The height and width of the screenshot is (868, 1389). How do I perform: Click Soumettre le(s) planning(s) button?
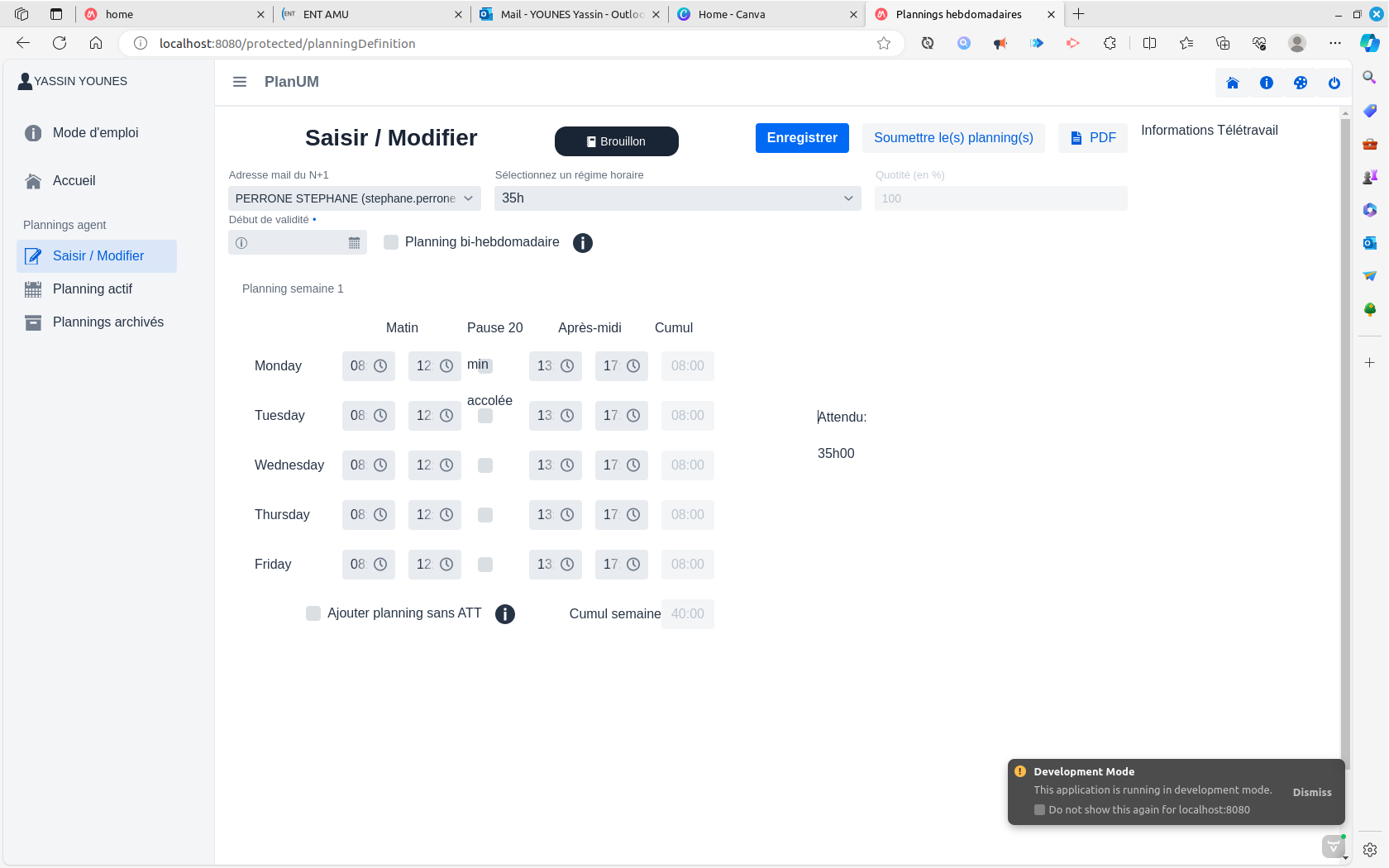[x=953, y=138]
